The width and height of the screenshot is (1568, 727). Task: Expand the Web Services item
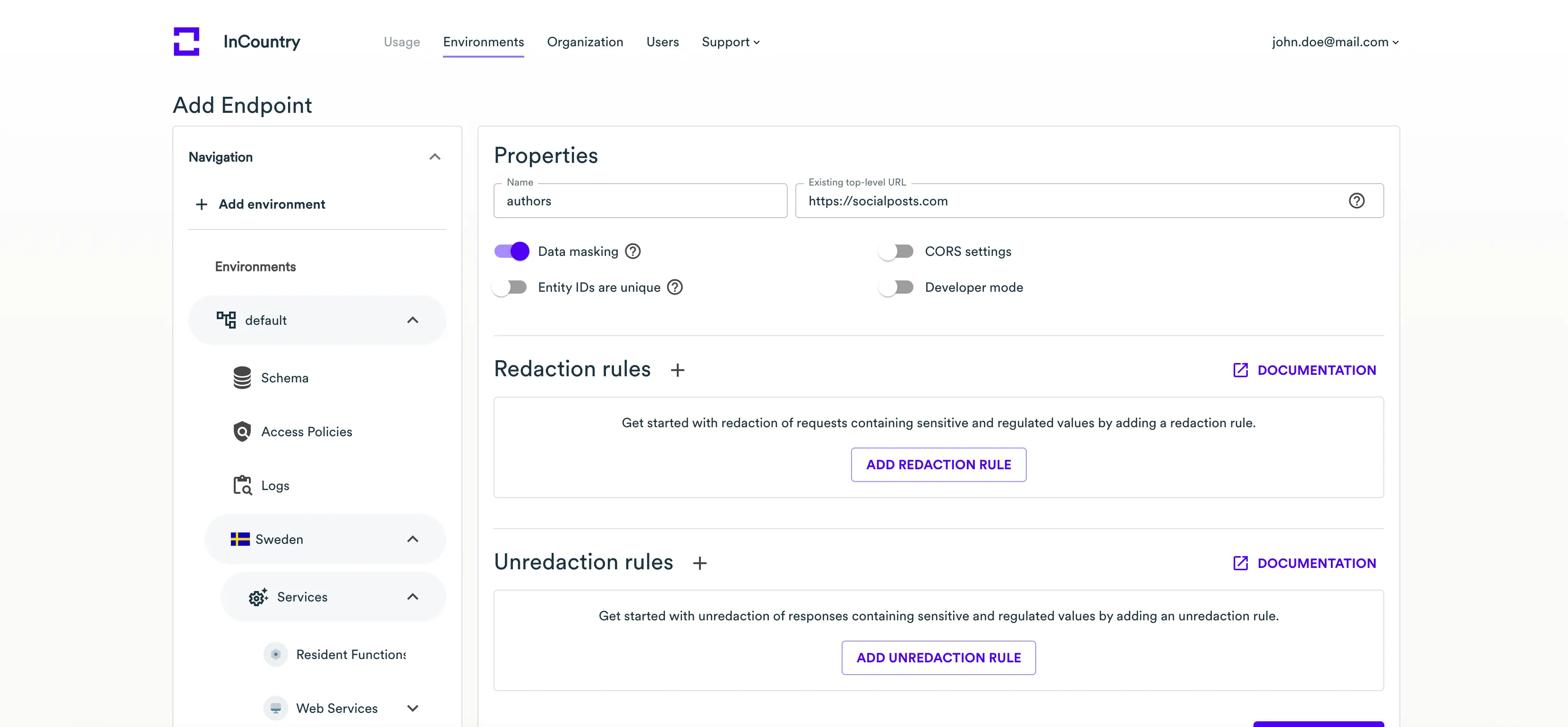pyautogui.click(x=413, y=708)
